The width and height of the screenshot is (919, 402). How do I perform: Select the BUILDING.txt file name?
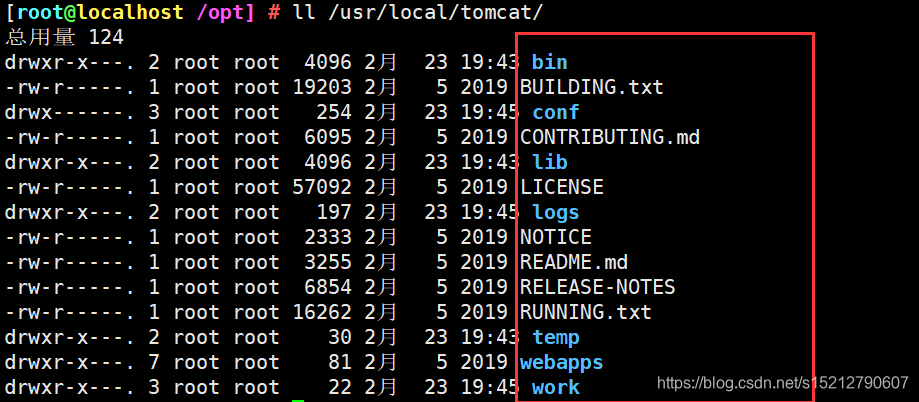coord(591,87)
